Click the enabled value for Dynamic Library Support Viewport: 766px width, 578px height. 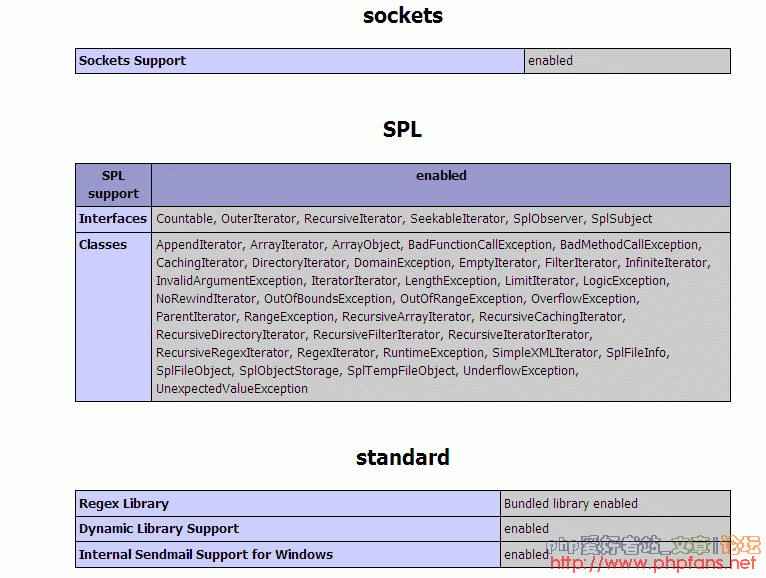tap(526, 529)
